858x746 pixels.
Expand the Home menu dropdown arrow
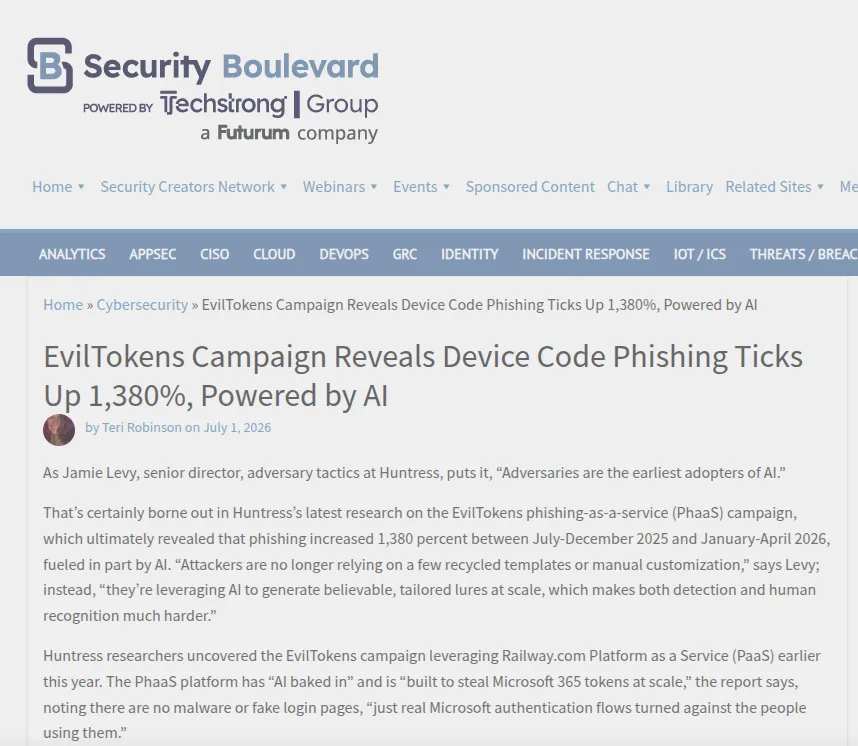coord(81,187)
